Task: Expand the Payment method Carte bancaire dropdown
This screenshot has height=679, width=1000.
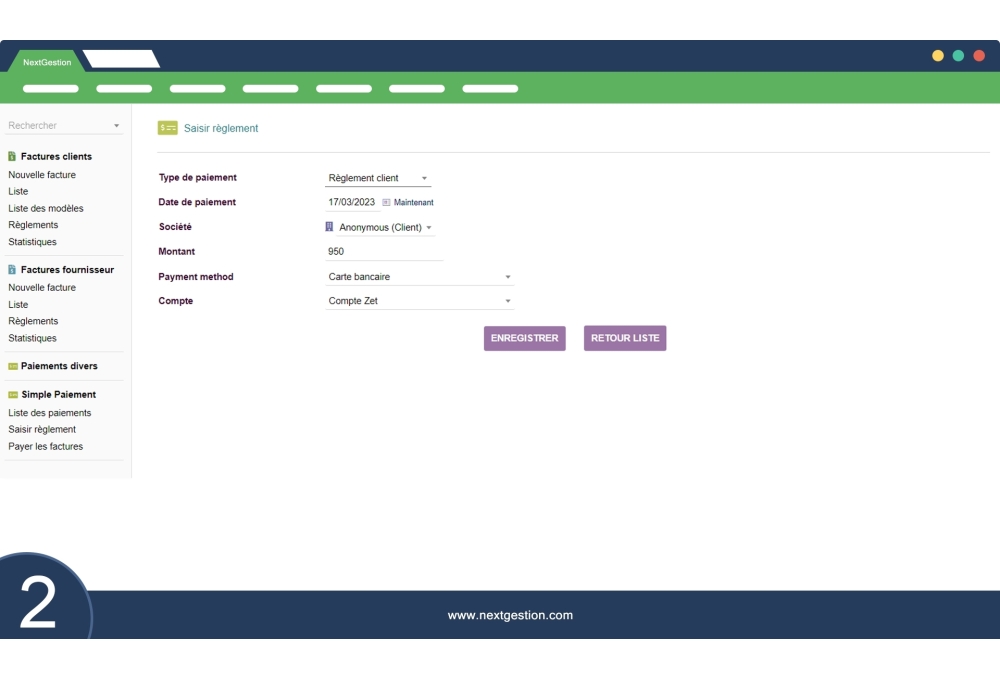Action: 419,277
